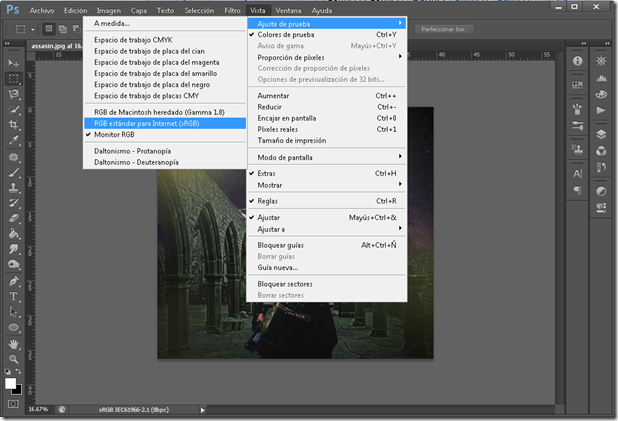
Task: Open the Ventana menu
Action: tap(288, 11)
